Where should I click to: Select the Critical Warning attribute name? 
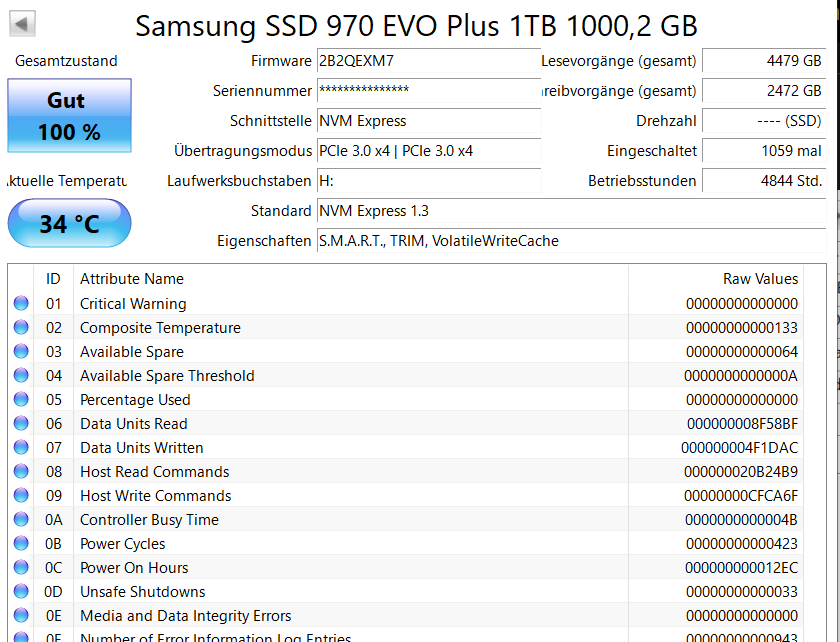point(133,304)
